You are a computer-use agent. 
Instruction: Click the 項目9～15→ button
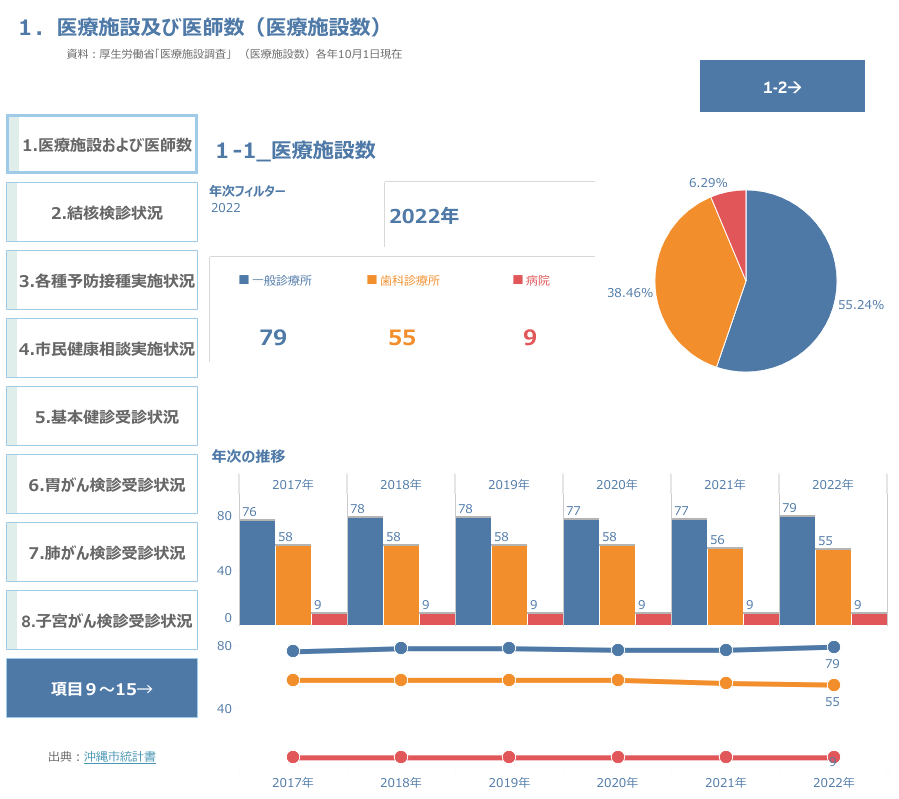[102, 688]
